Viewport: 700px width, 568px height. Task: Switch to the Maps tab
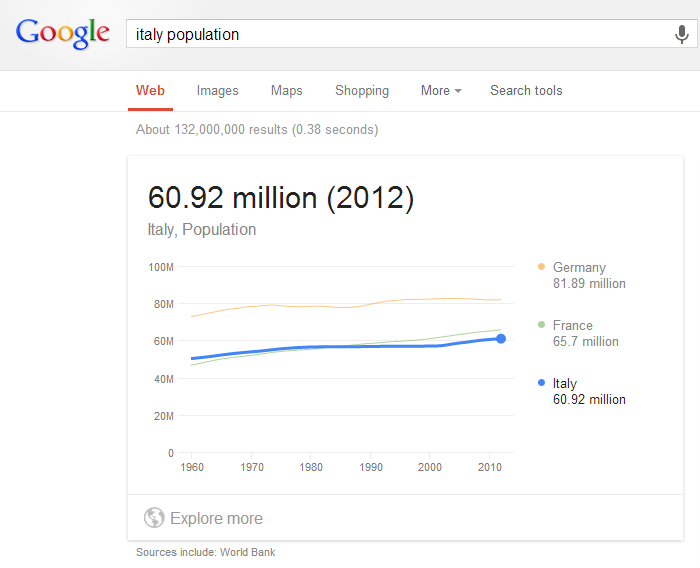pyautogui.click(x=286, y=90)
